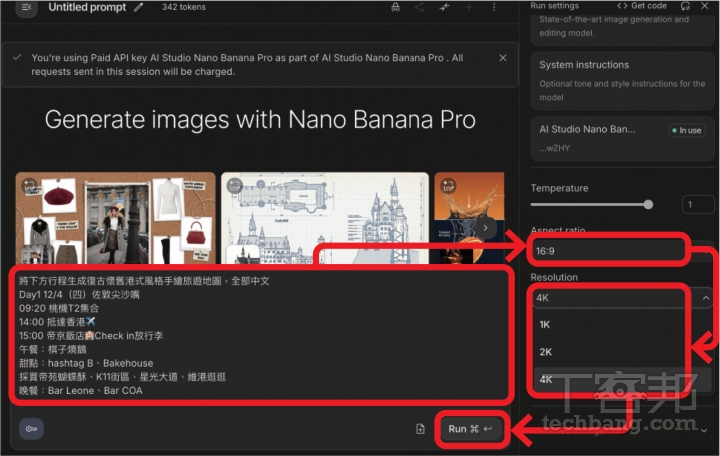
Task: Click the Resolution dropdown chevron arrow
Action: click(x=706, y=298)
